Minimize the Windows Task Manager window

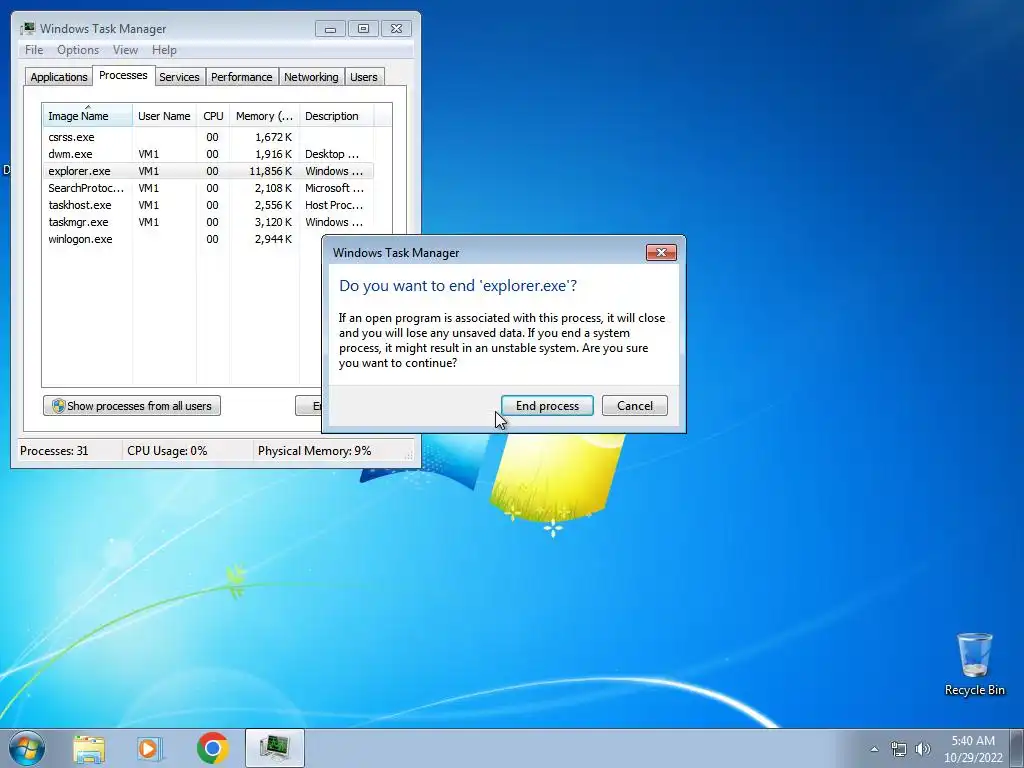tap(330, 29)
